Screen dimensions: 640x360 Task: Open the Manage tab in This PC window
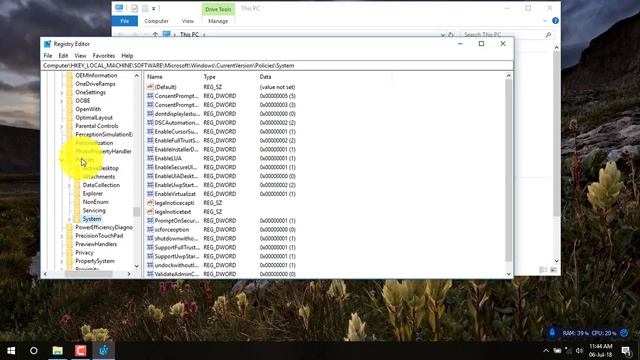(218, 21)
